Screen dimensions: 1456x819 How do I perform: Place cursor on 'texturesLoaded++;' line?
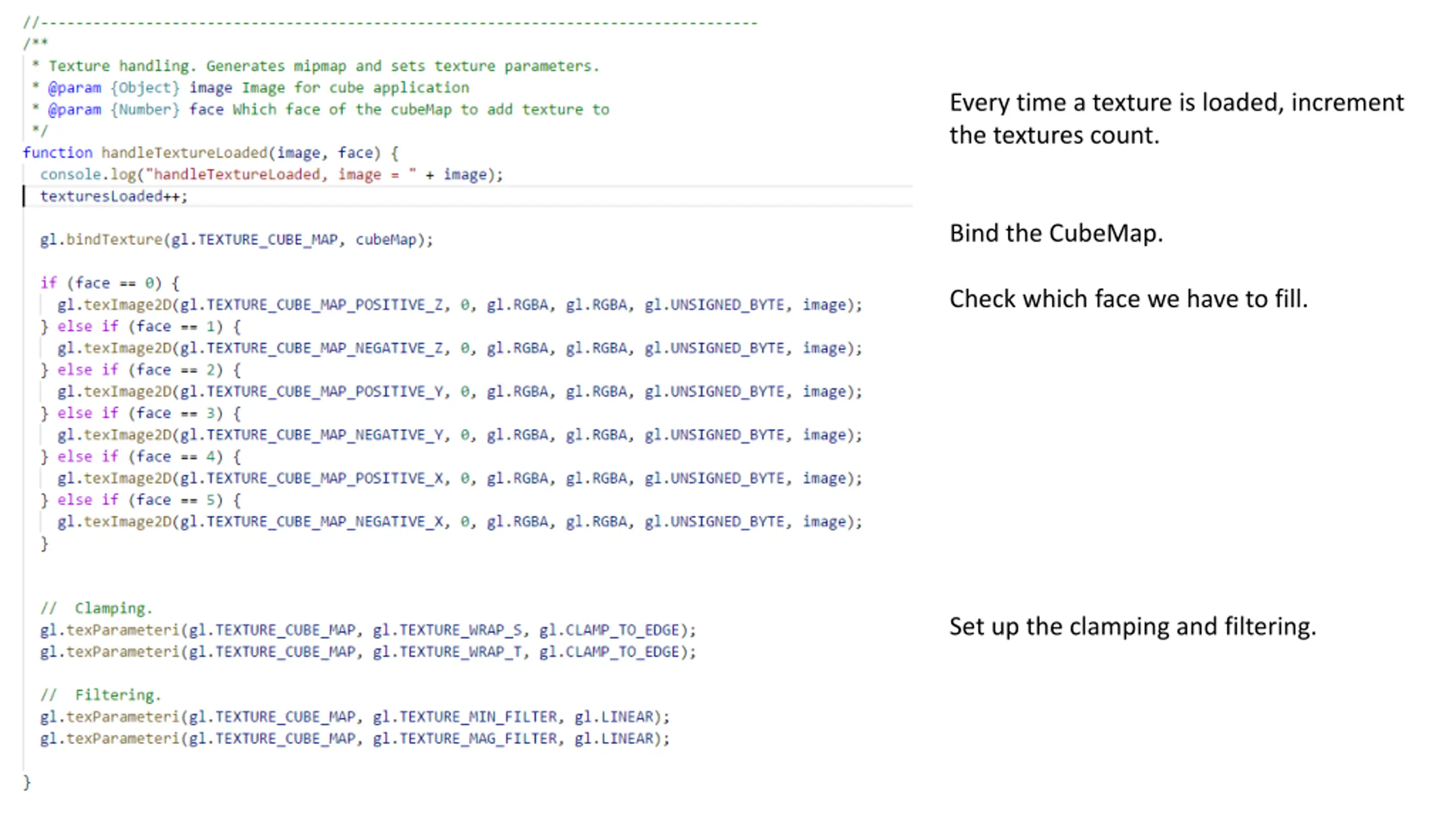pos(113,196)
